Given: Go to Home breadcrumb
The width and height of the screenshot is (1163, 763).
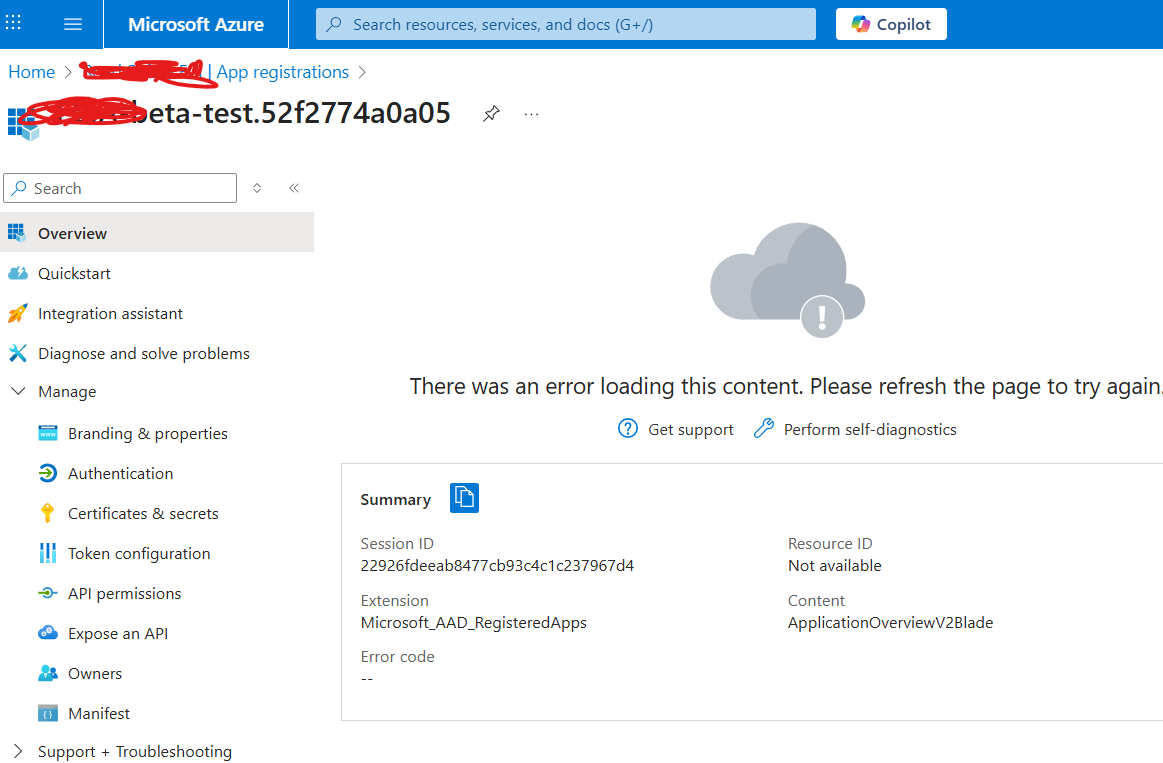Looking at the screenshot, I should [x=31, y=72].
